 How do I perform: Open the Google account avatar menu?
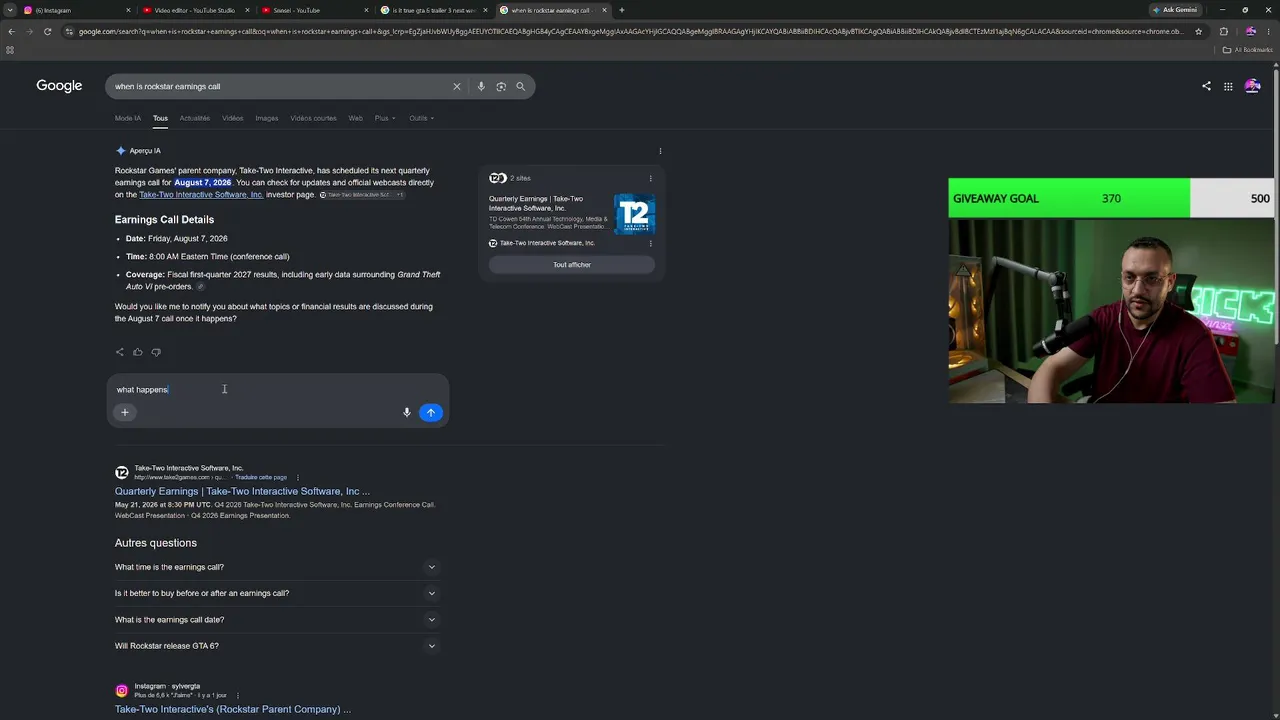pos(1252,86)
